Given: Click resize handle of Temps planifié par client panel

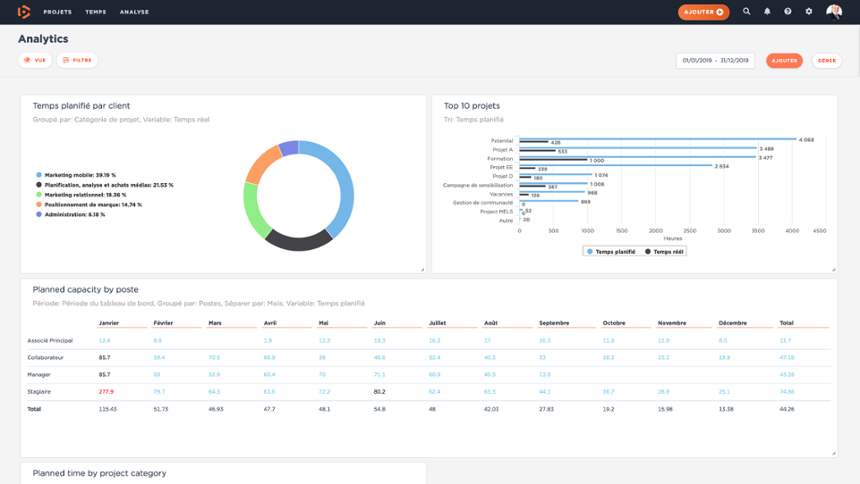Looking at the screenshot, I should (x=422, y=269).
